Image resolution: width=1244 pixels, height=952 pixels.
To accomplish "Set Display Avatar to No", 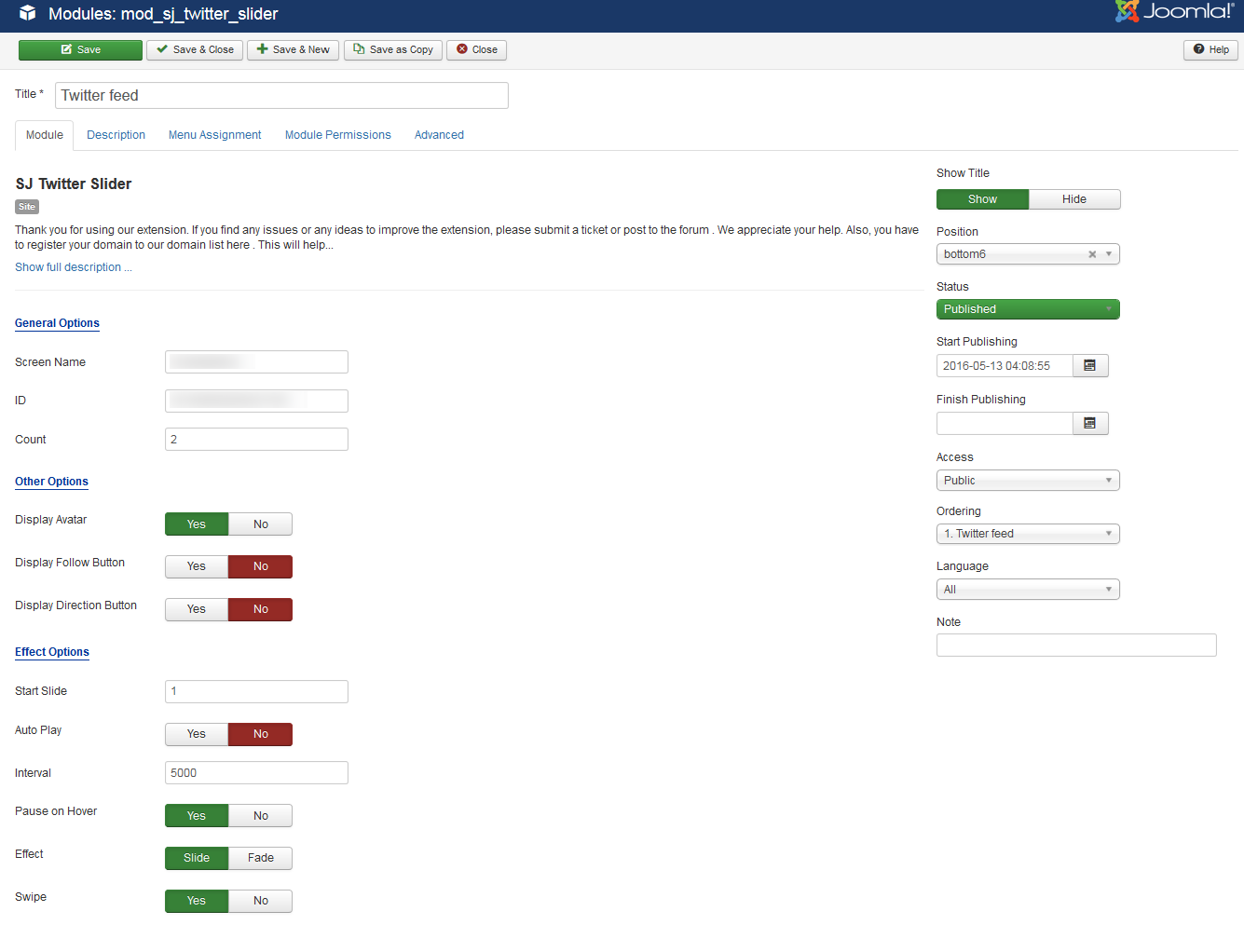I will [261, 524].
